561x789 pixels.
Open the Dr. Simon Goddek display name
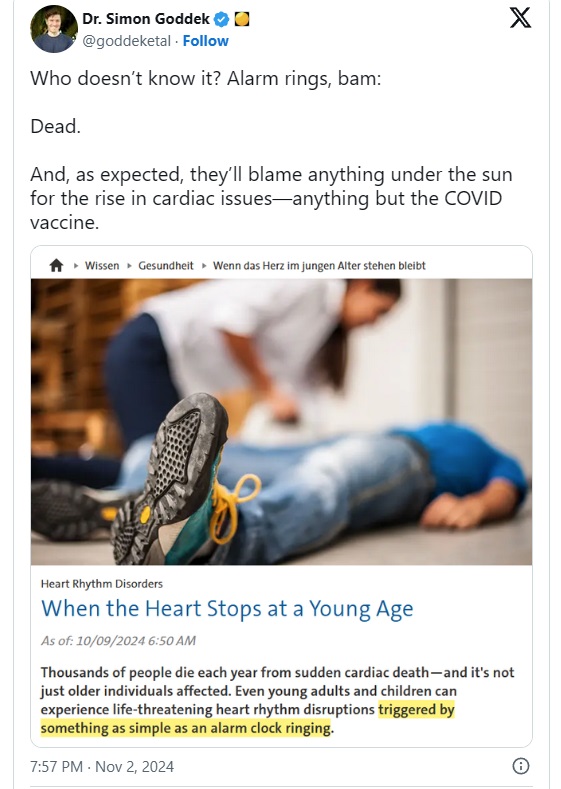pos(146,19)
